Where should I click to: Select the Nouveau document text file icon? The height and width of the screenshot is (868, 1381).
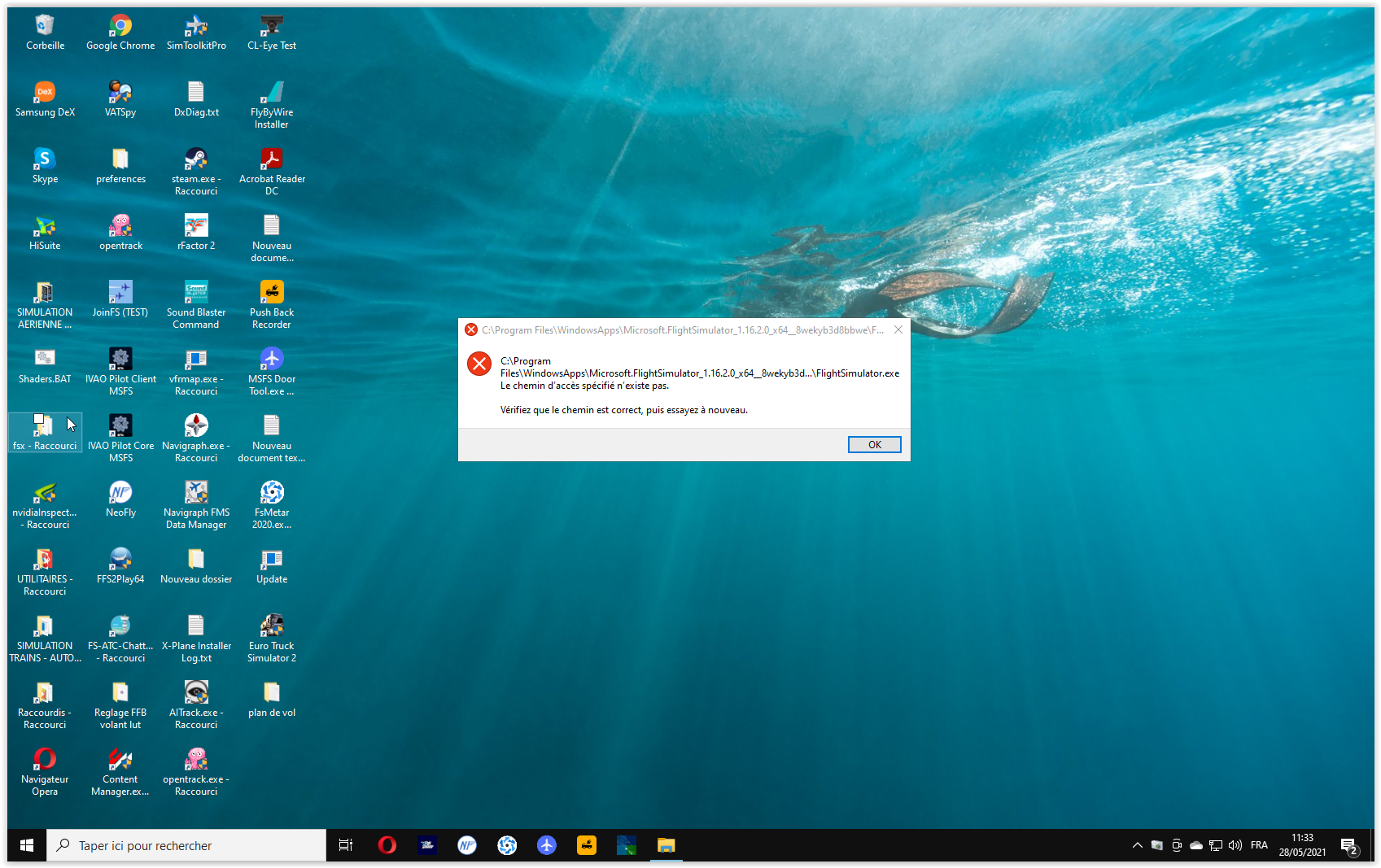pyautogui.click(x=272, y=438)
